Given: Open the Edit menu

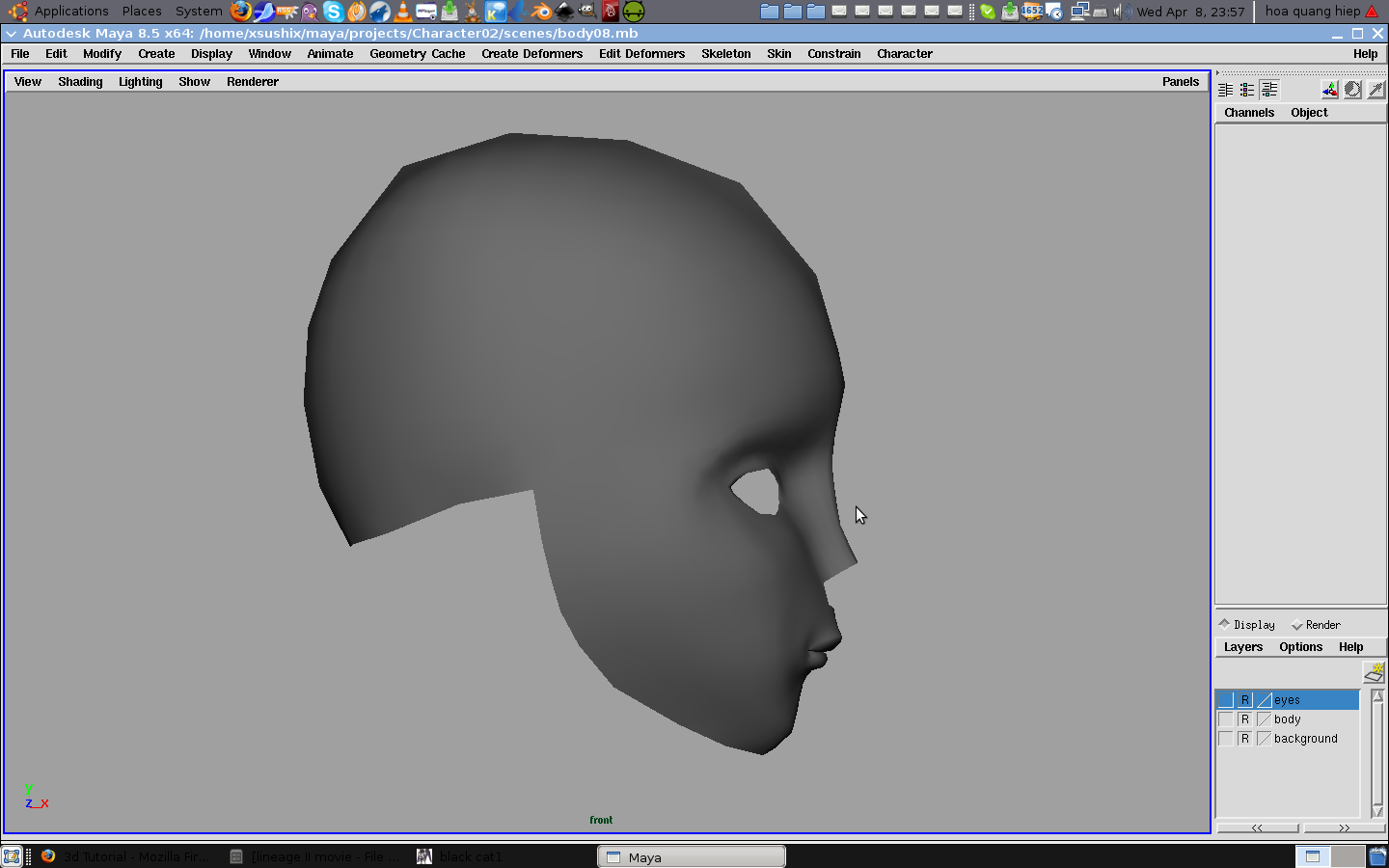Looking at the screenshot, I should (x=56, y=54).
